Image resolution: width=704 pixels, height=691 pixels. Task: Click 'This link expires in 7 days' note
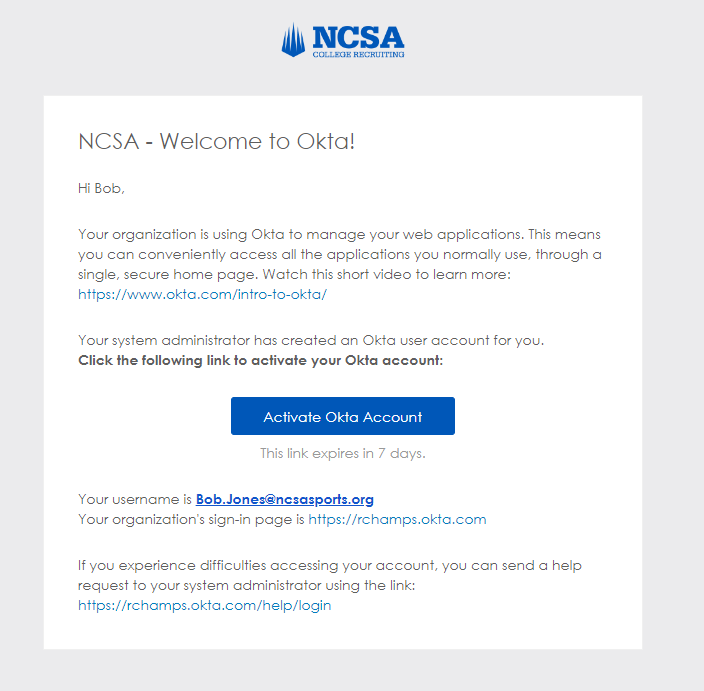pyautogui.click(x=342, y=453)
